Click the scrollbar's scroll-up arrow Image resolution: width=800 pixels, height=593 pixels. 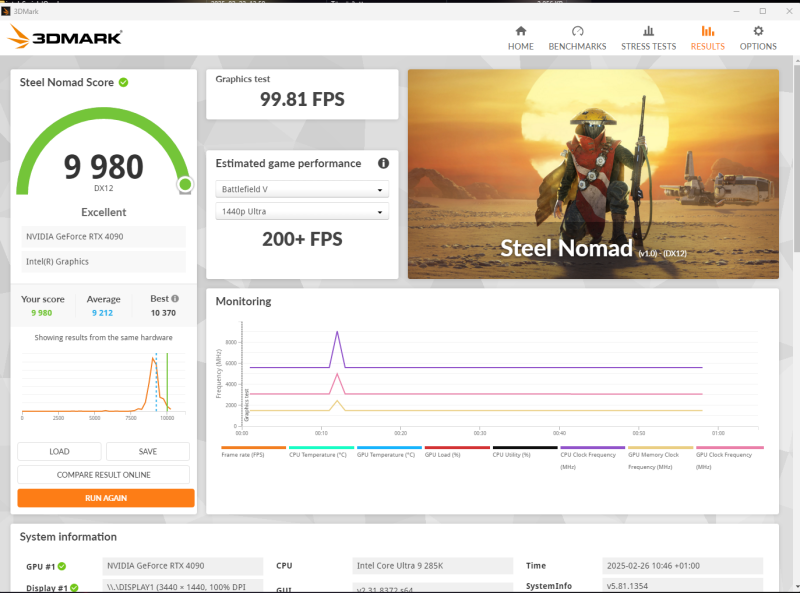pyautogui.click(x=796, y=61)
